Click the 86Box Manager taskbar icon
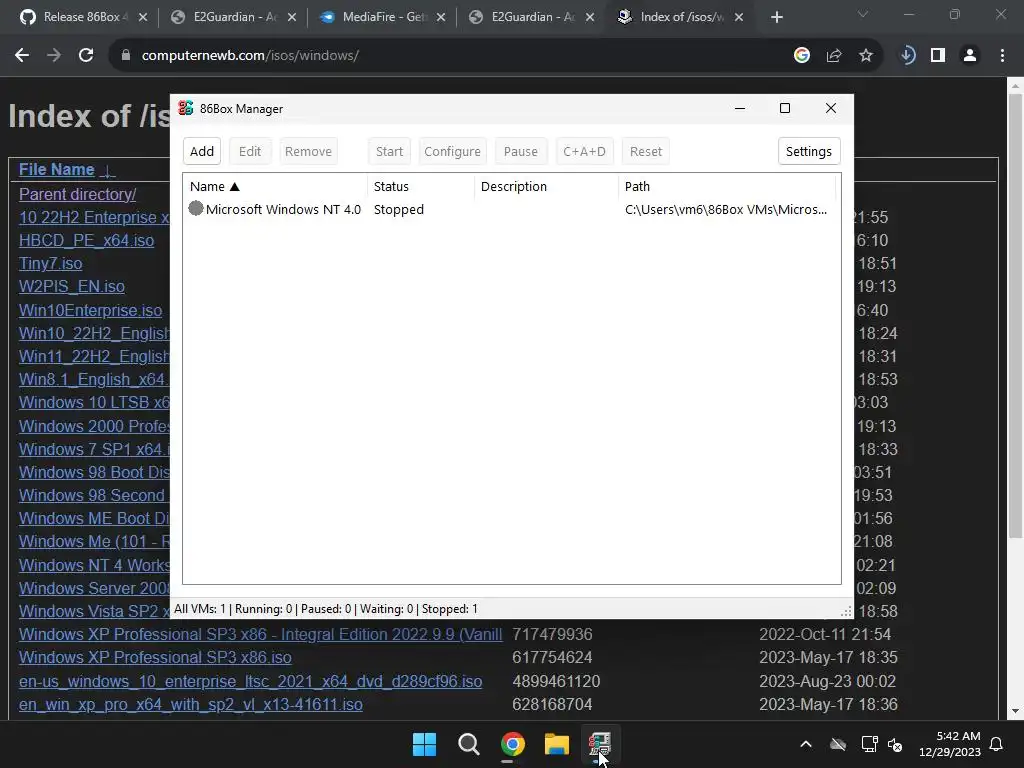This screenshot has width=1024, height=768. point(600,744)
